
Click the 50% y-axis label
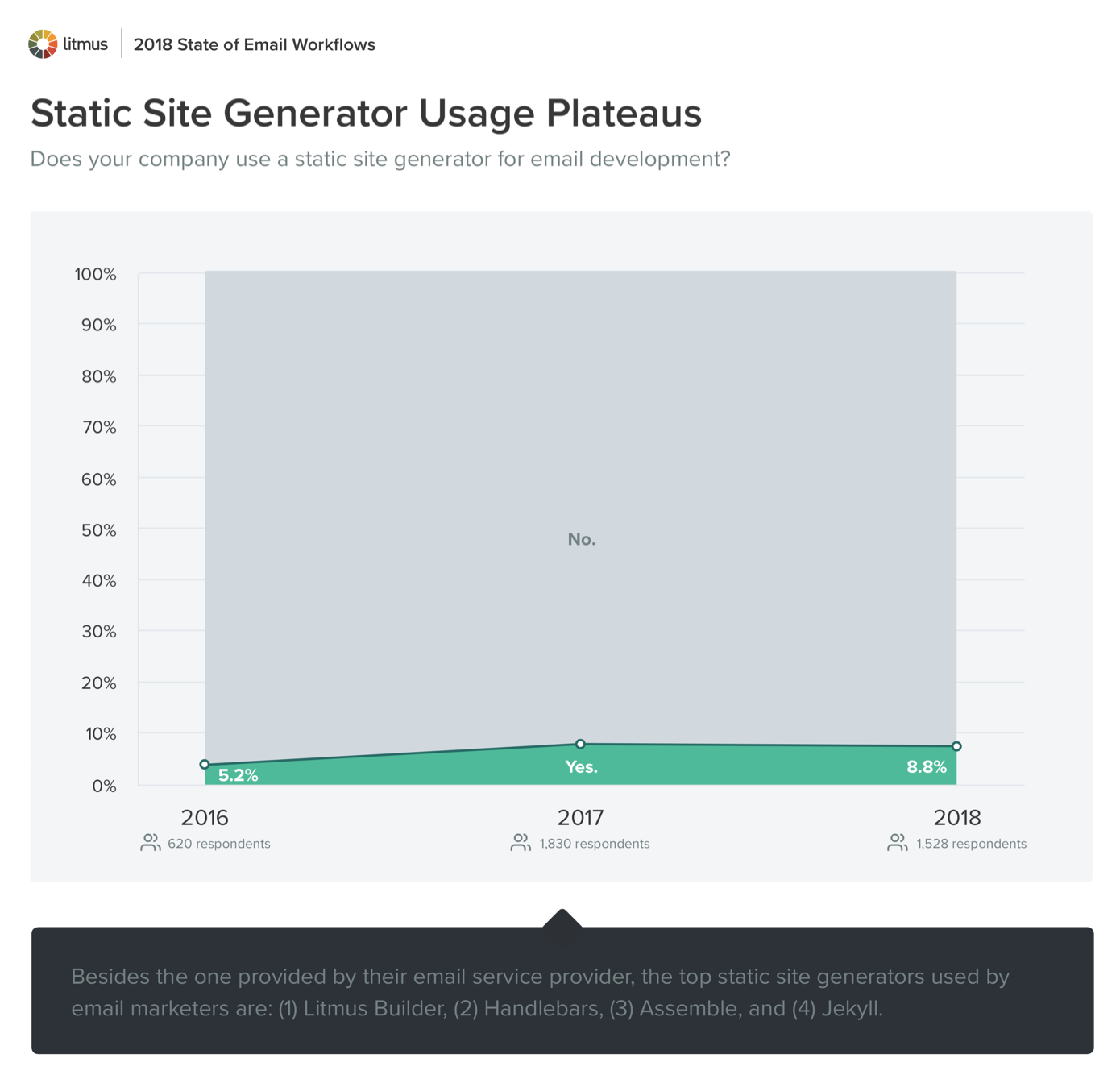tap(99, 530)
